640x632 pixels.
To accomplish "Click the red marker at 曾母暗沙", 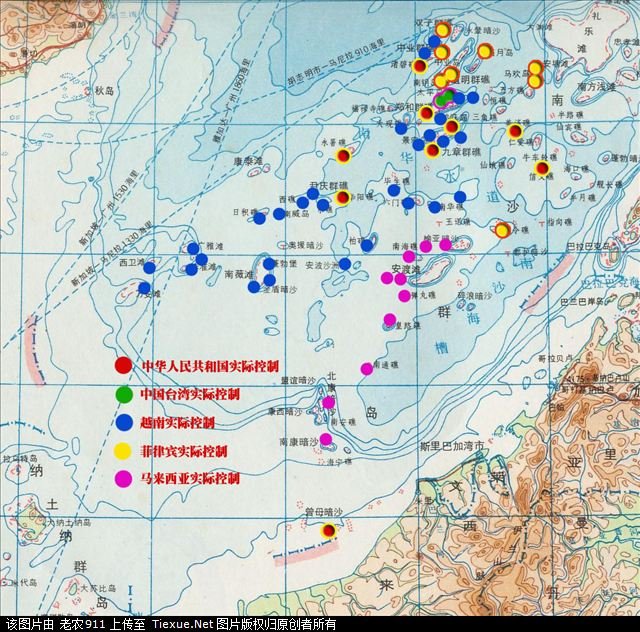I will point(329,531).
